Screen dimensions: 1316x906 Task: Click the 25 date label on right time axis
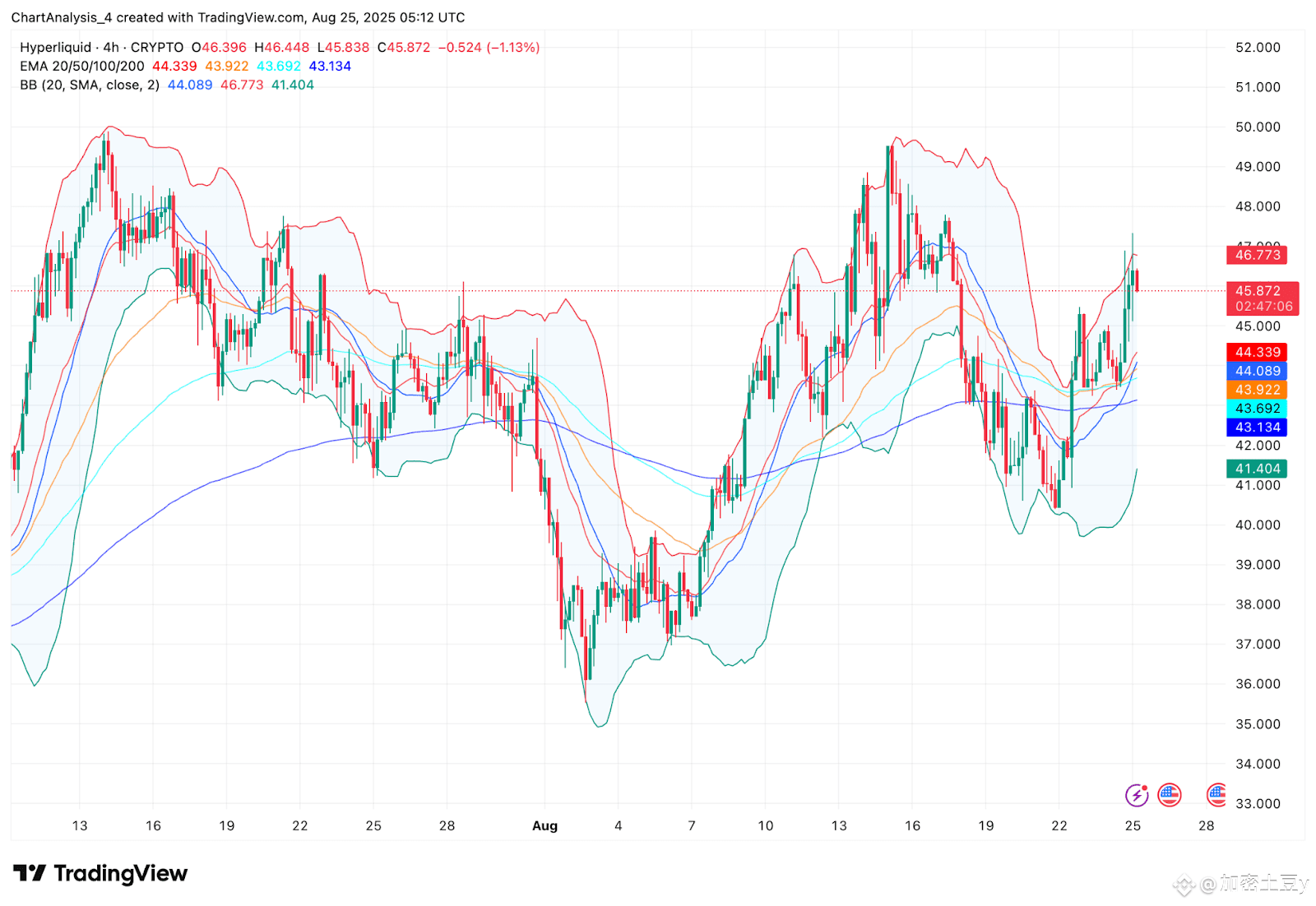(1133, 826)
